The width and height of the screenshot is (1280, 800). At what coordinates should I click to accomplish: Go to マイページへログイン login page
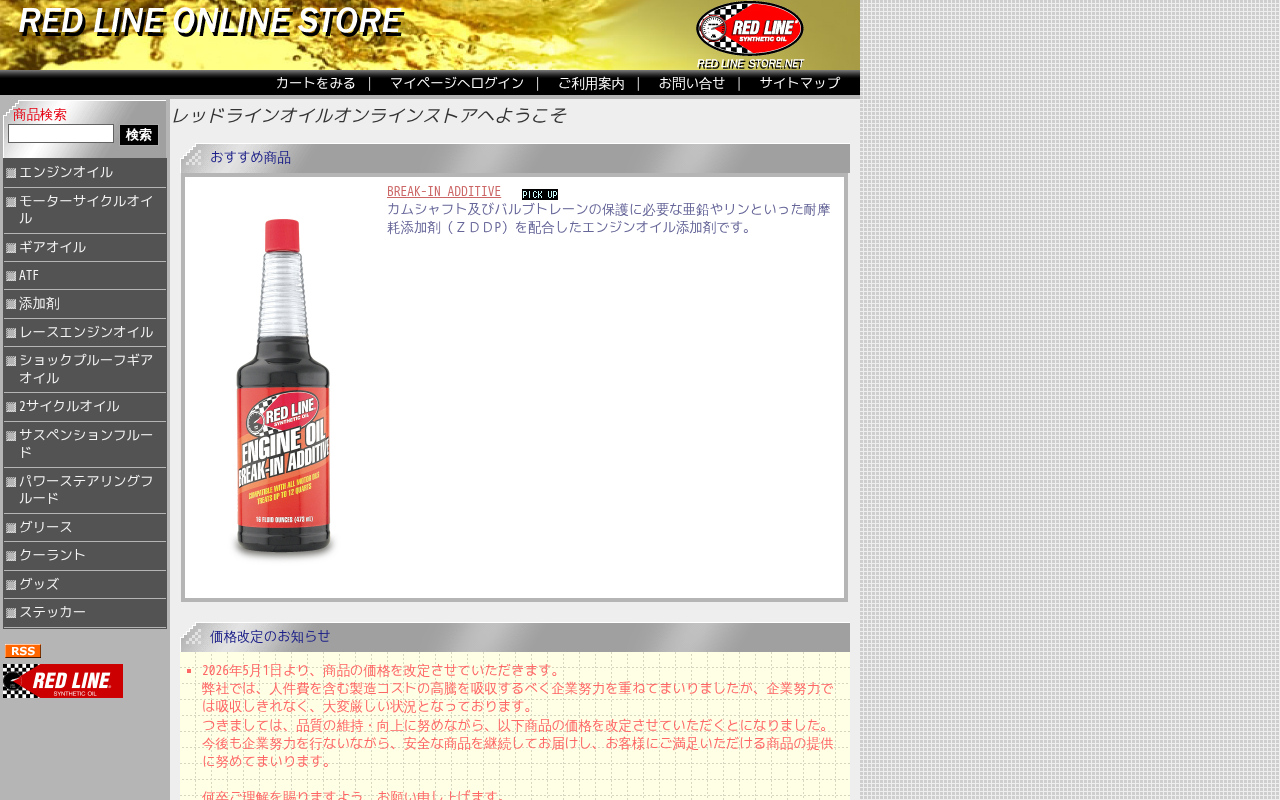coord(457,83)
